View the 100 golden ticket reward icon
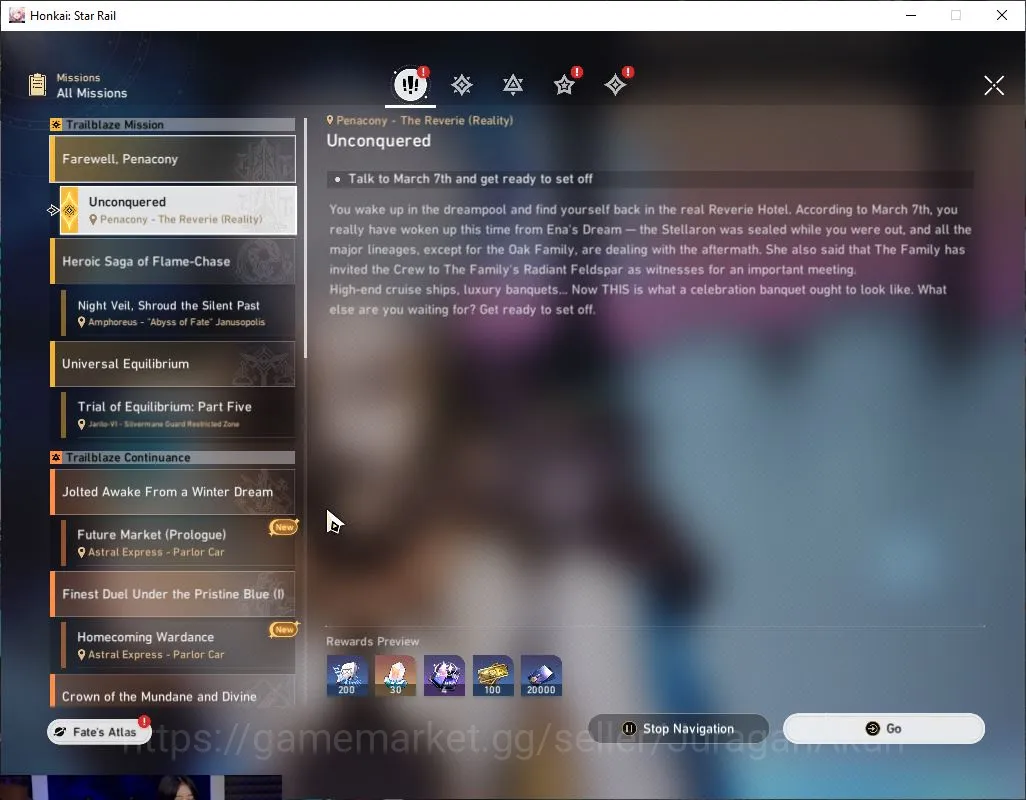 click(x=493, y=675)
